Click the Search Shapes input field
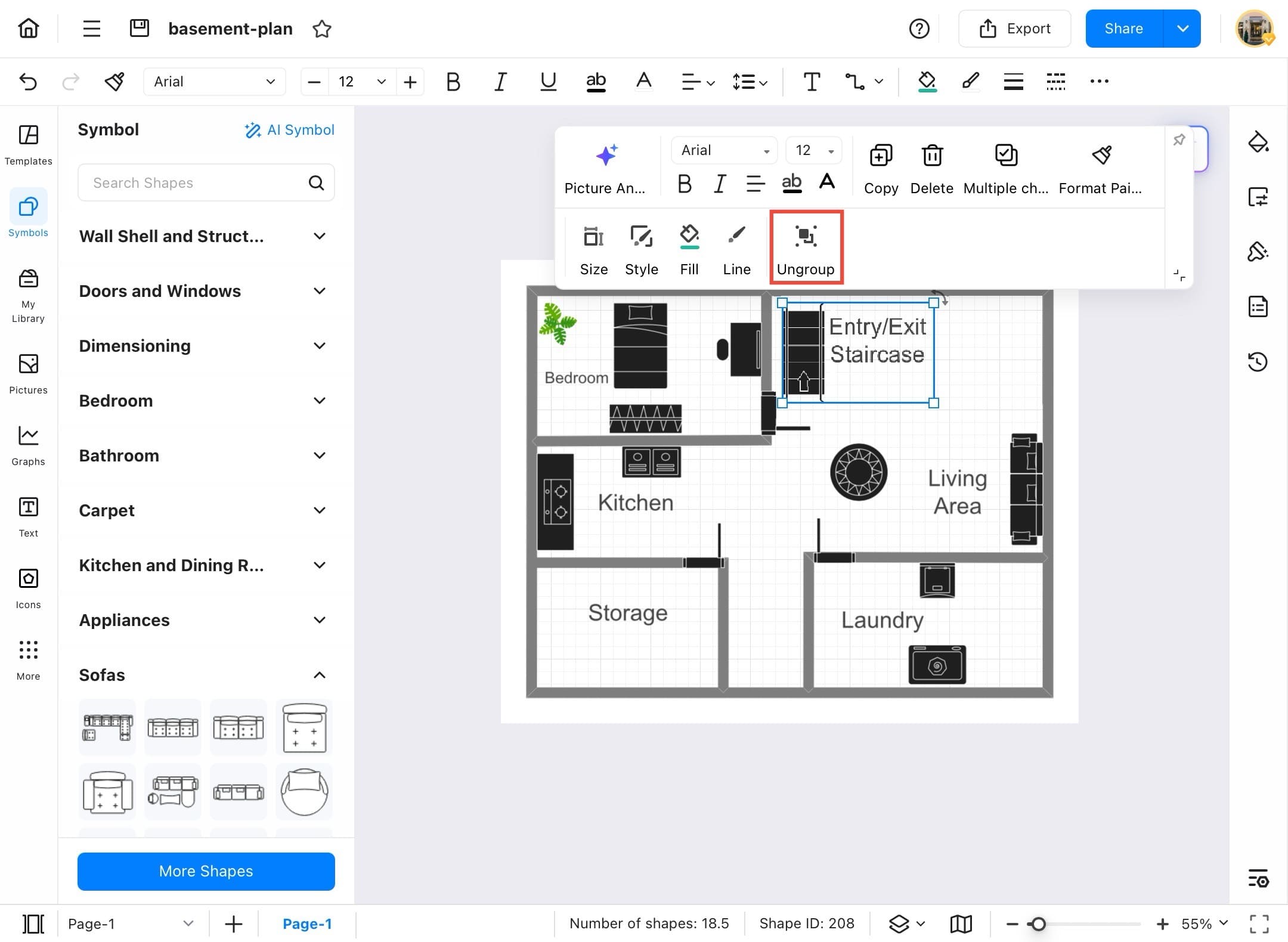This screenshot has height=942, width=1288. tap(197, 182)
